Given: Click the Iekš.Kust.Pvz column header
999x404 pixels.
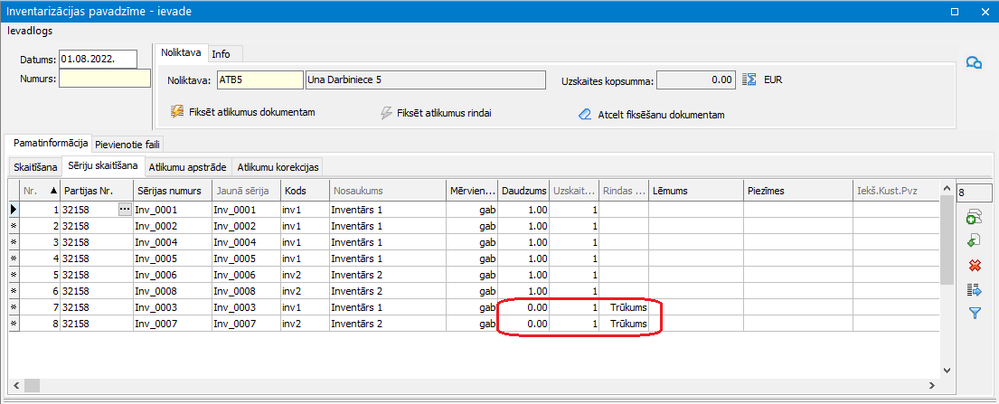Looking at the screenshot, I should point(896,190).
